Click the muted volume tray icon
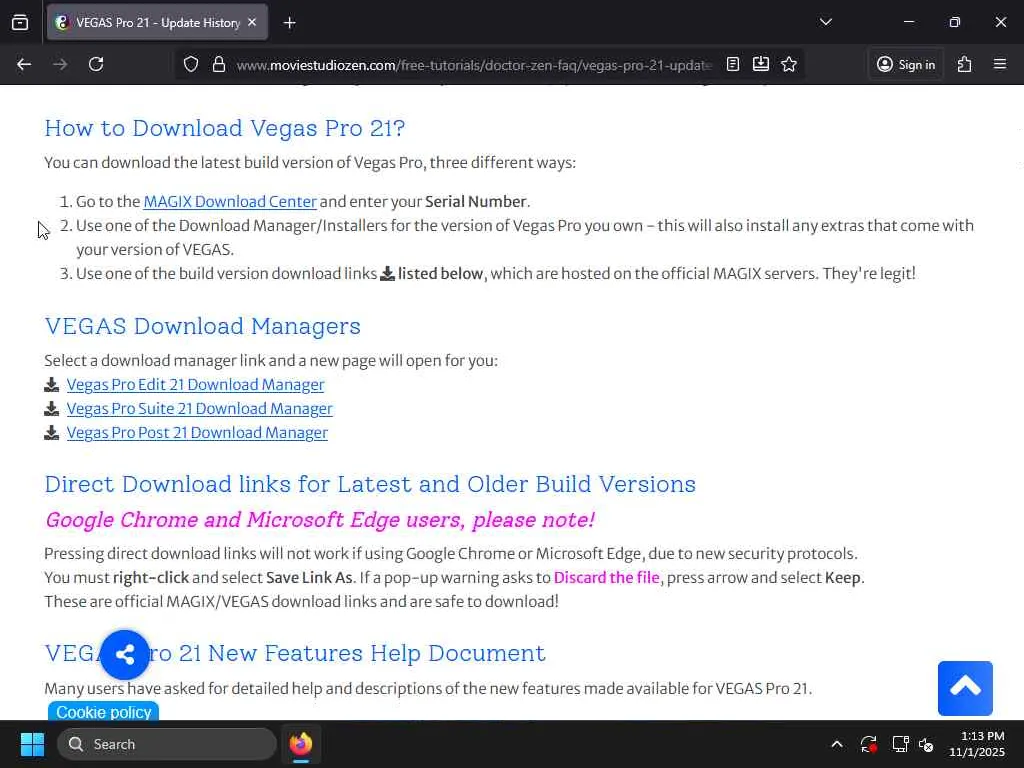1024x768 pixels. click(926, 744)
